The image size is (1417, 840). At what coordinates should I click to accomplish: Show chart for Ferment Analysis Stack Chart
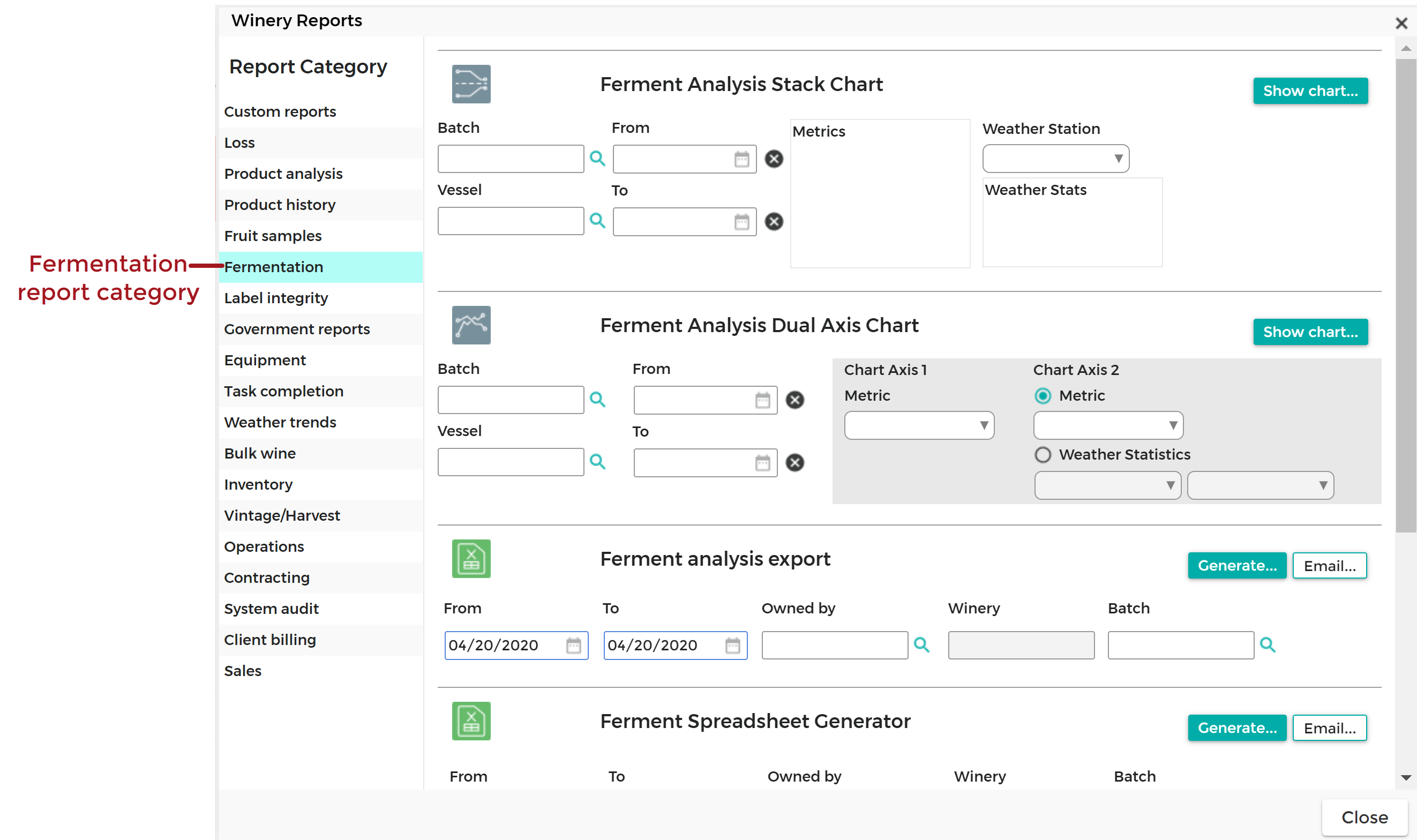[1310, 91]
